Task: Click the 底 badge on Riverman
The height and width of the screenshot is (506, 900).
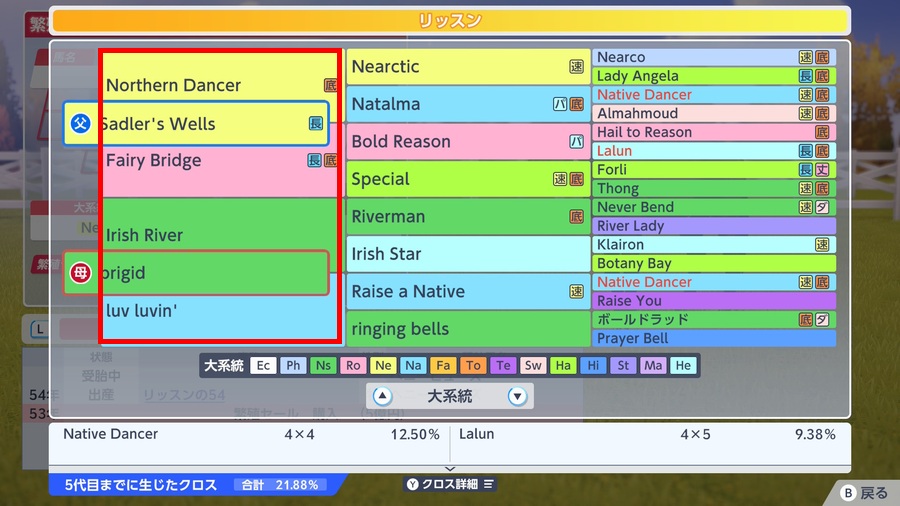Action: point(576,216)
